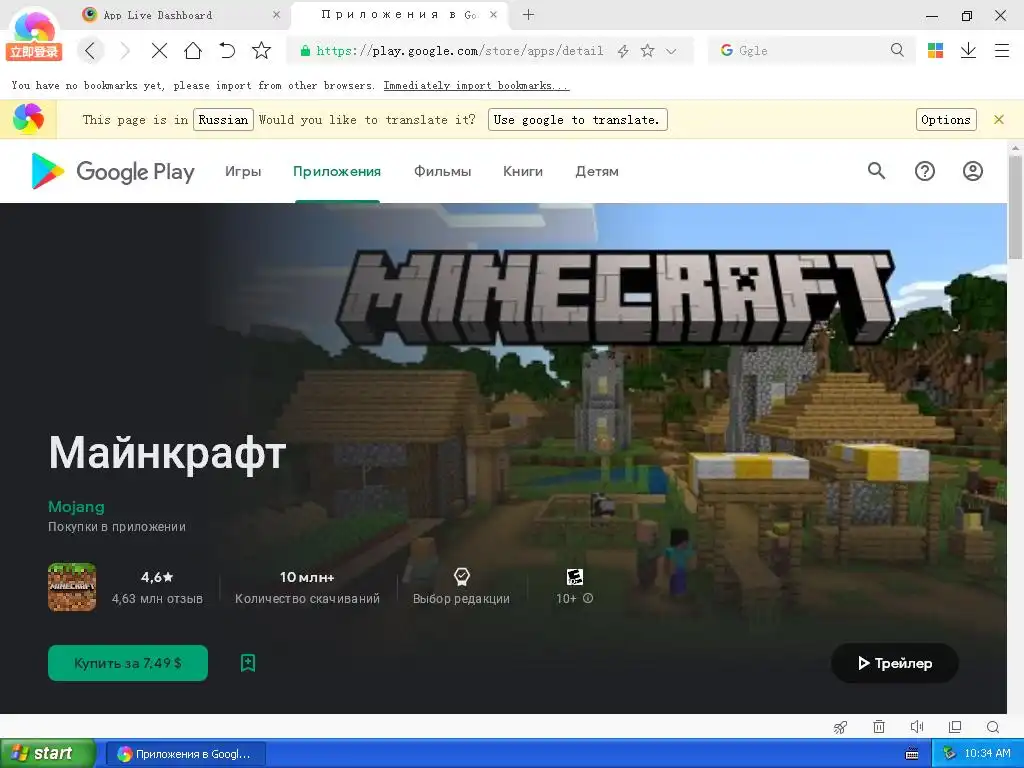Click the Russian language button
Viewport: 1024px width, 768px height.
click(223, 120)
